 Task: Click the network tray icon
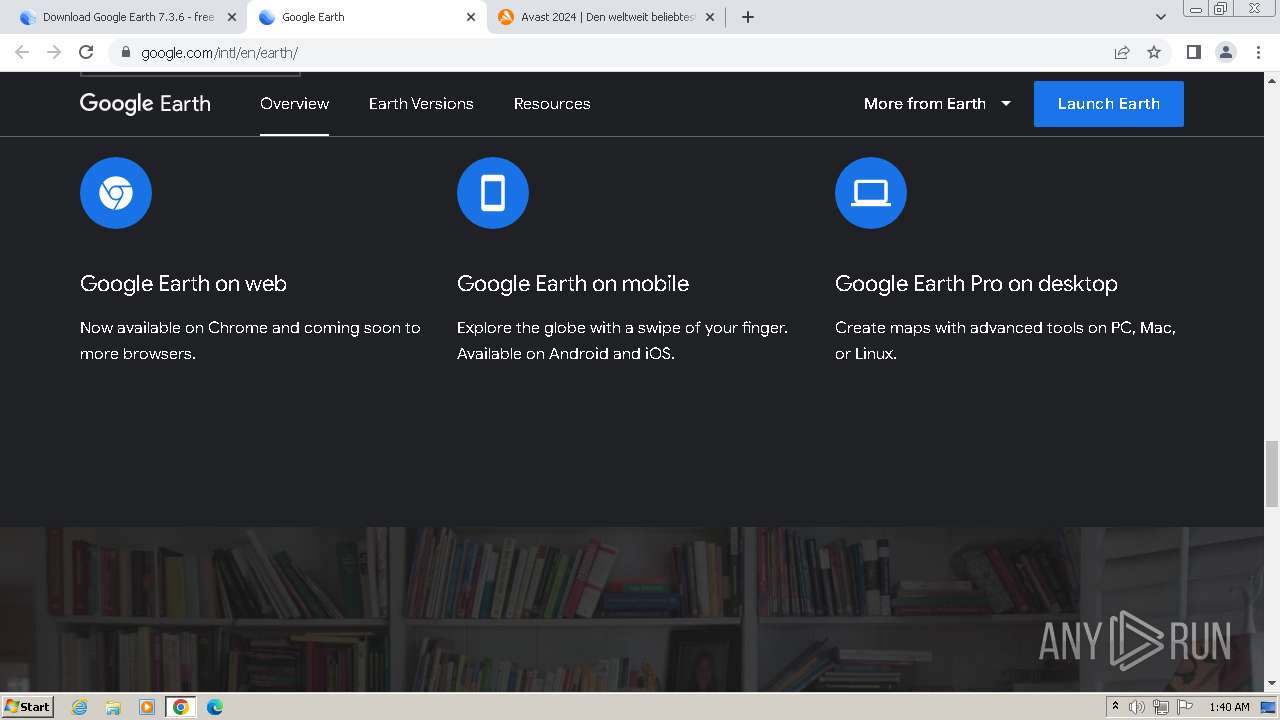click(1161, 707)
